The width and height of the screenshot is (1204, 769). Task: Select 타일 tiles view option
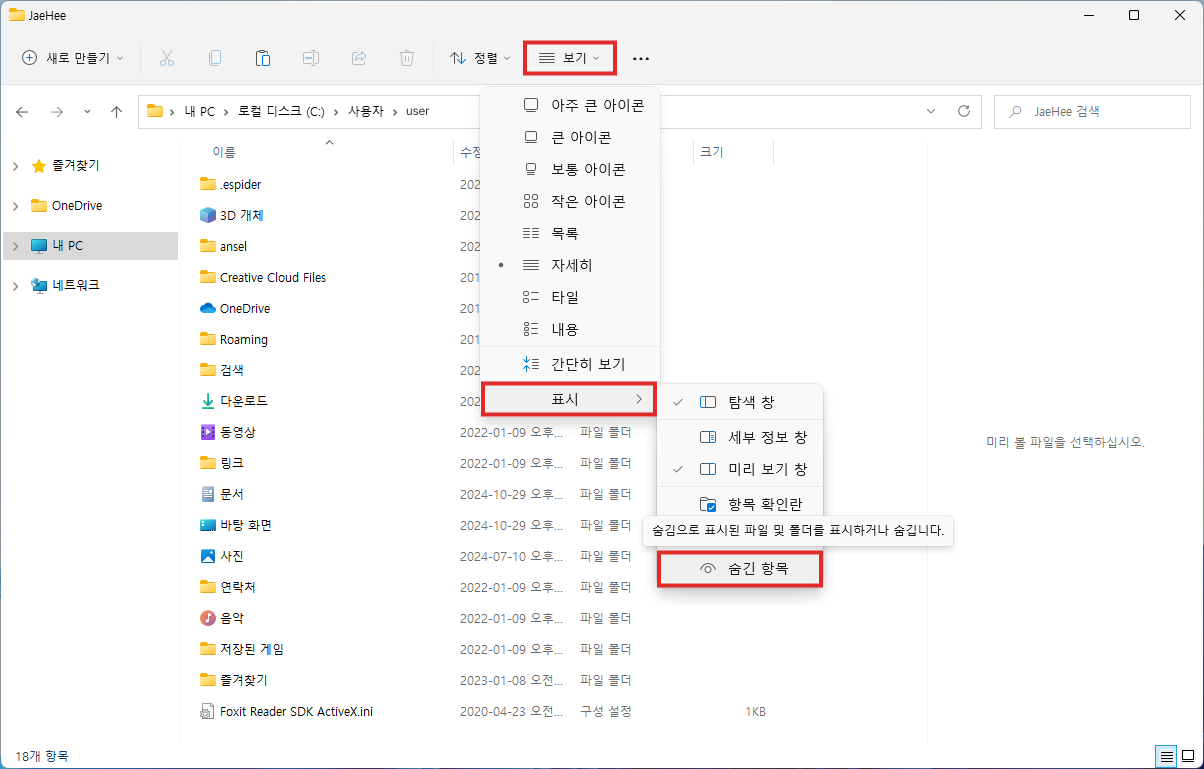pos(570,297)
